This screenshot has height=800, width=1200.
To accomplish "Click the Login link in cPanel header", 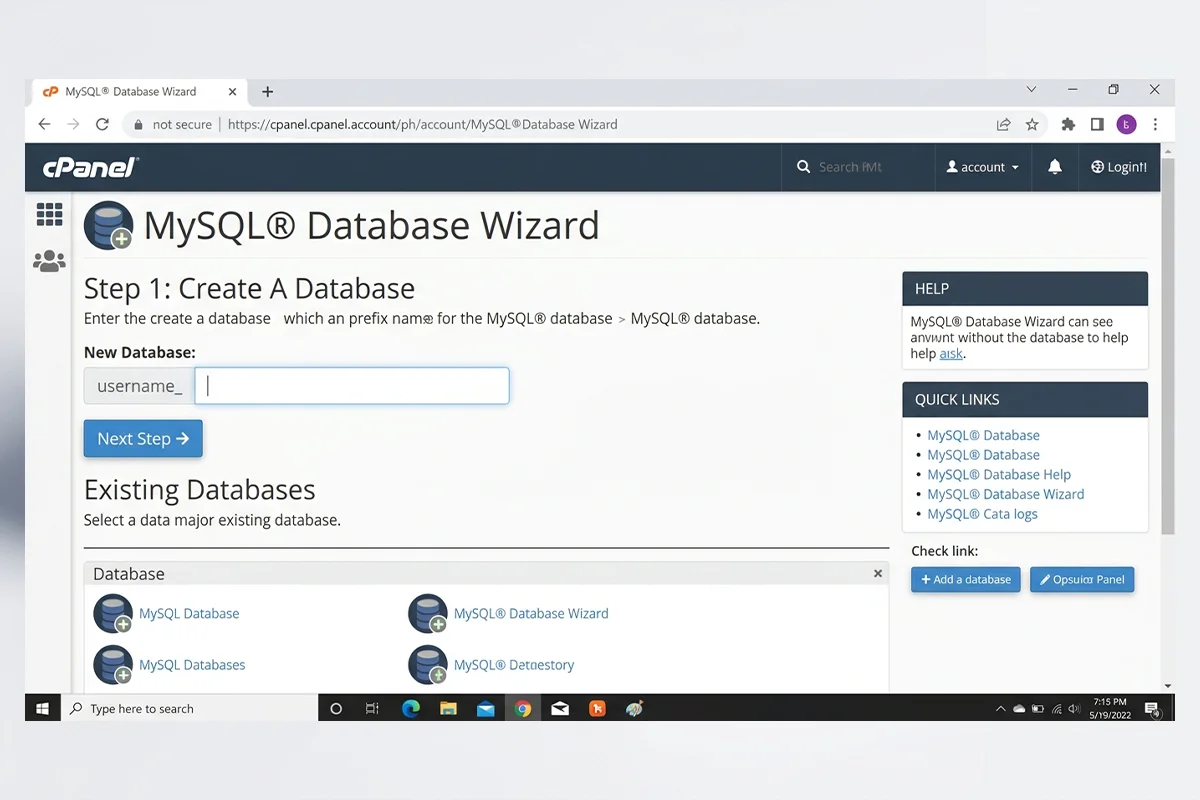I will (1119, 167).
